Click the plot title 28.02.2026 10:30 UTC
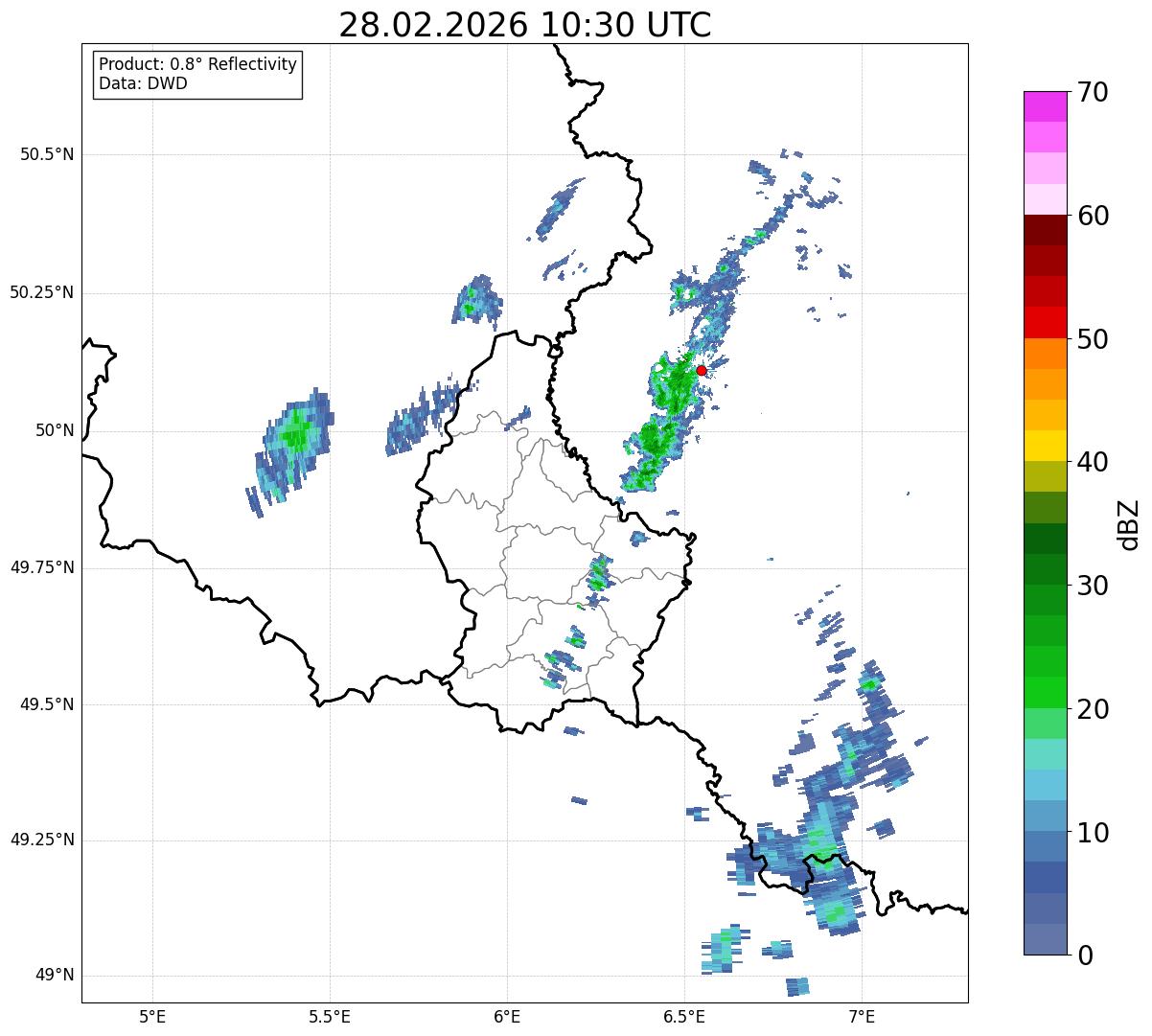 pos(525,25)
